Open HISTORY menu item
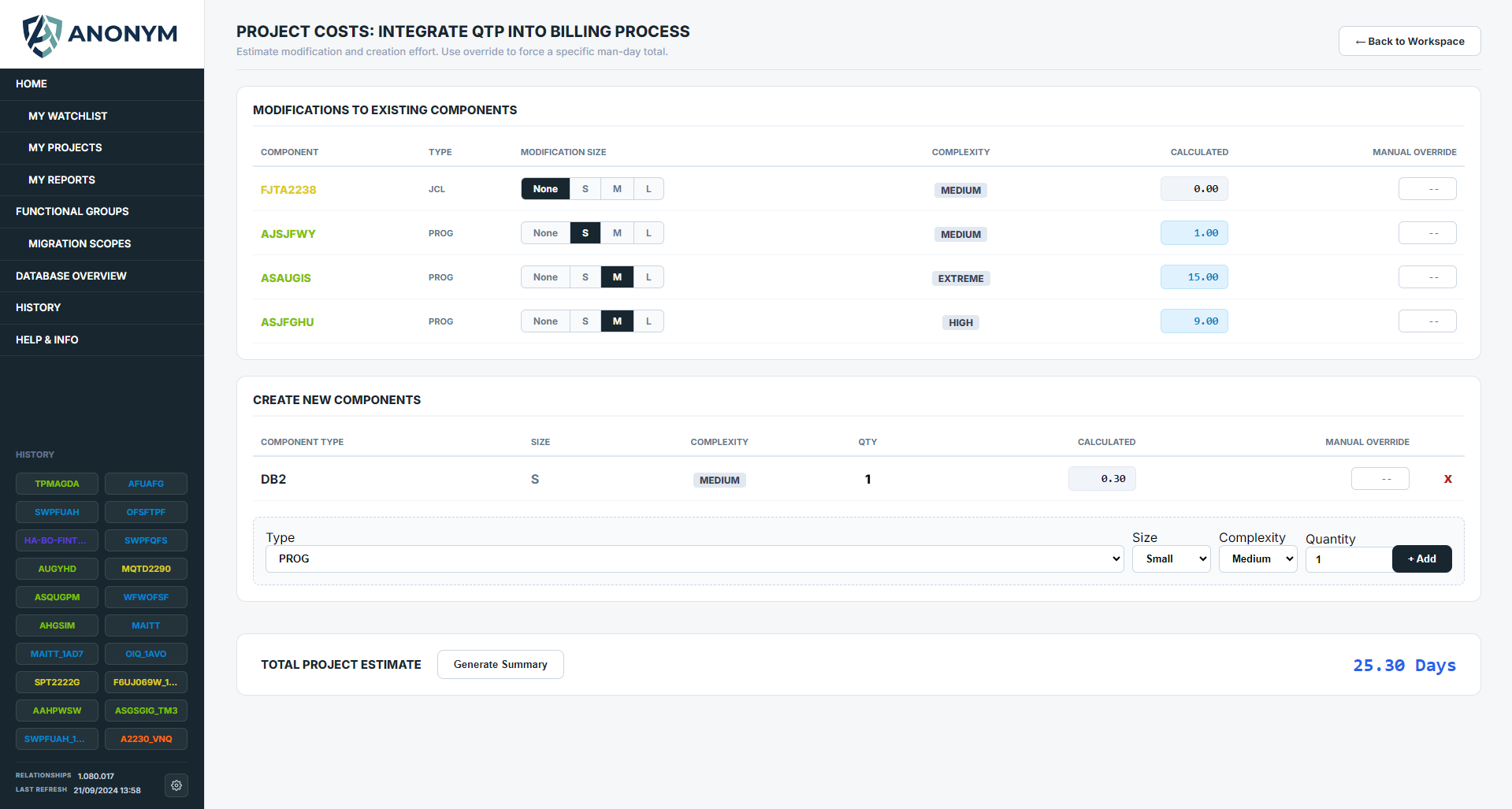The height and width of the screenshot is (809, 1512). point(102,308)
